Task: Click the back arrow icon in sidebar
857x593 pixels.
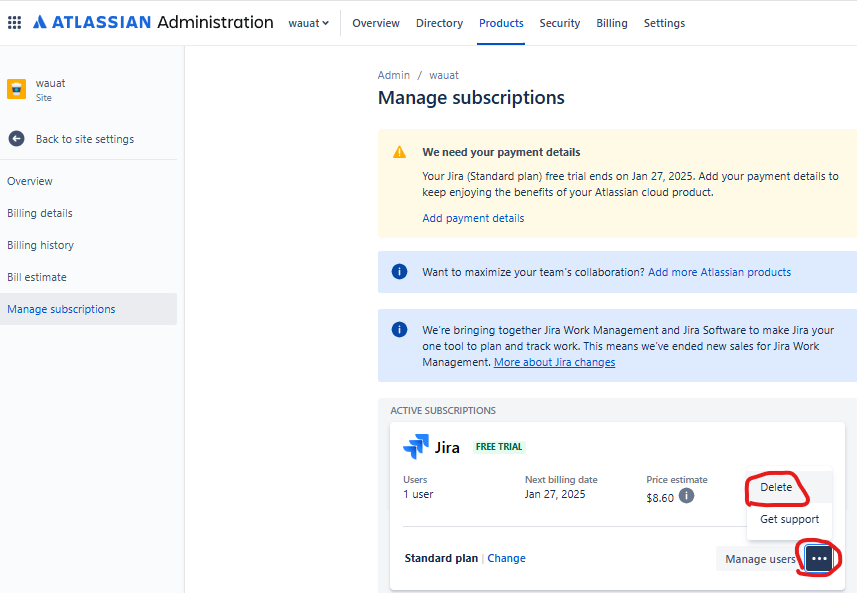Action: [x=16, y=139]
